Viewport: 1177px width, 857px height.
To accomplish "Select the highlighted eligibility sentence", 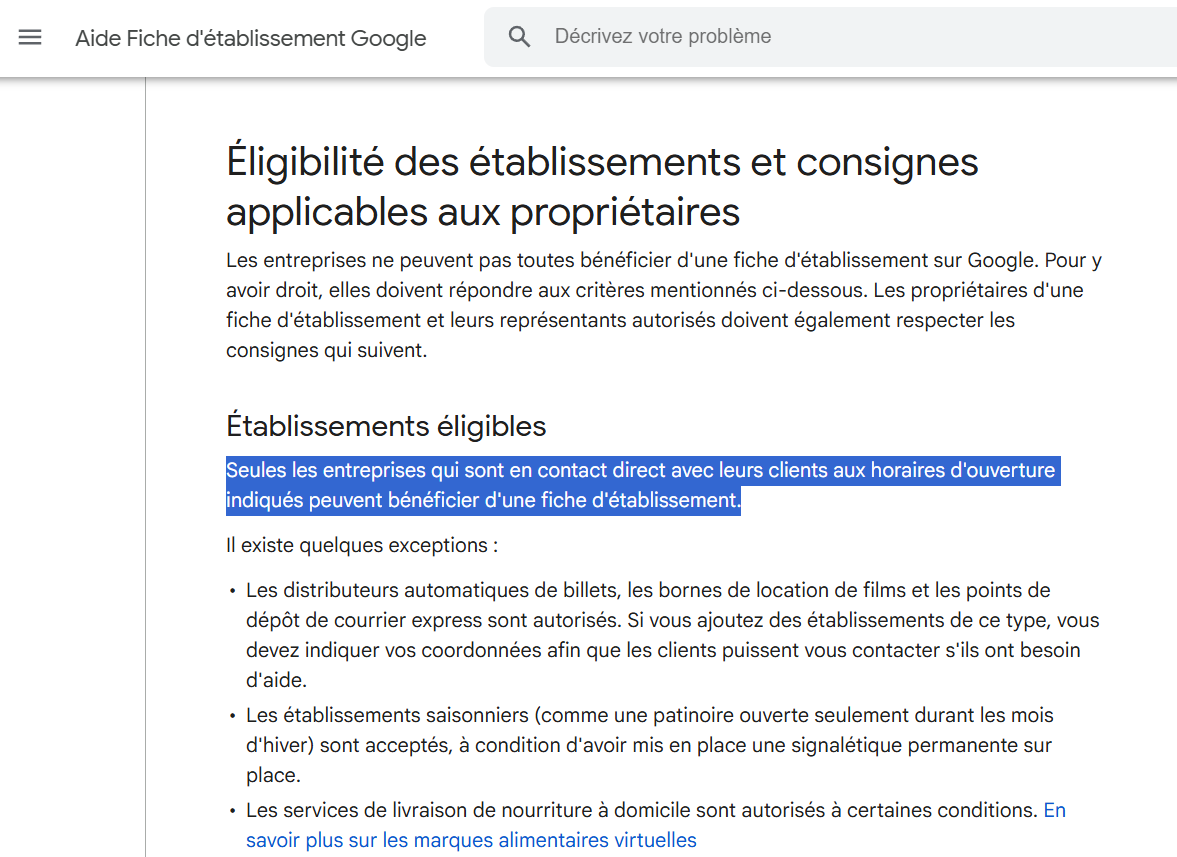I will click(x=640, y=484).
